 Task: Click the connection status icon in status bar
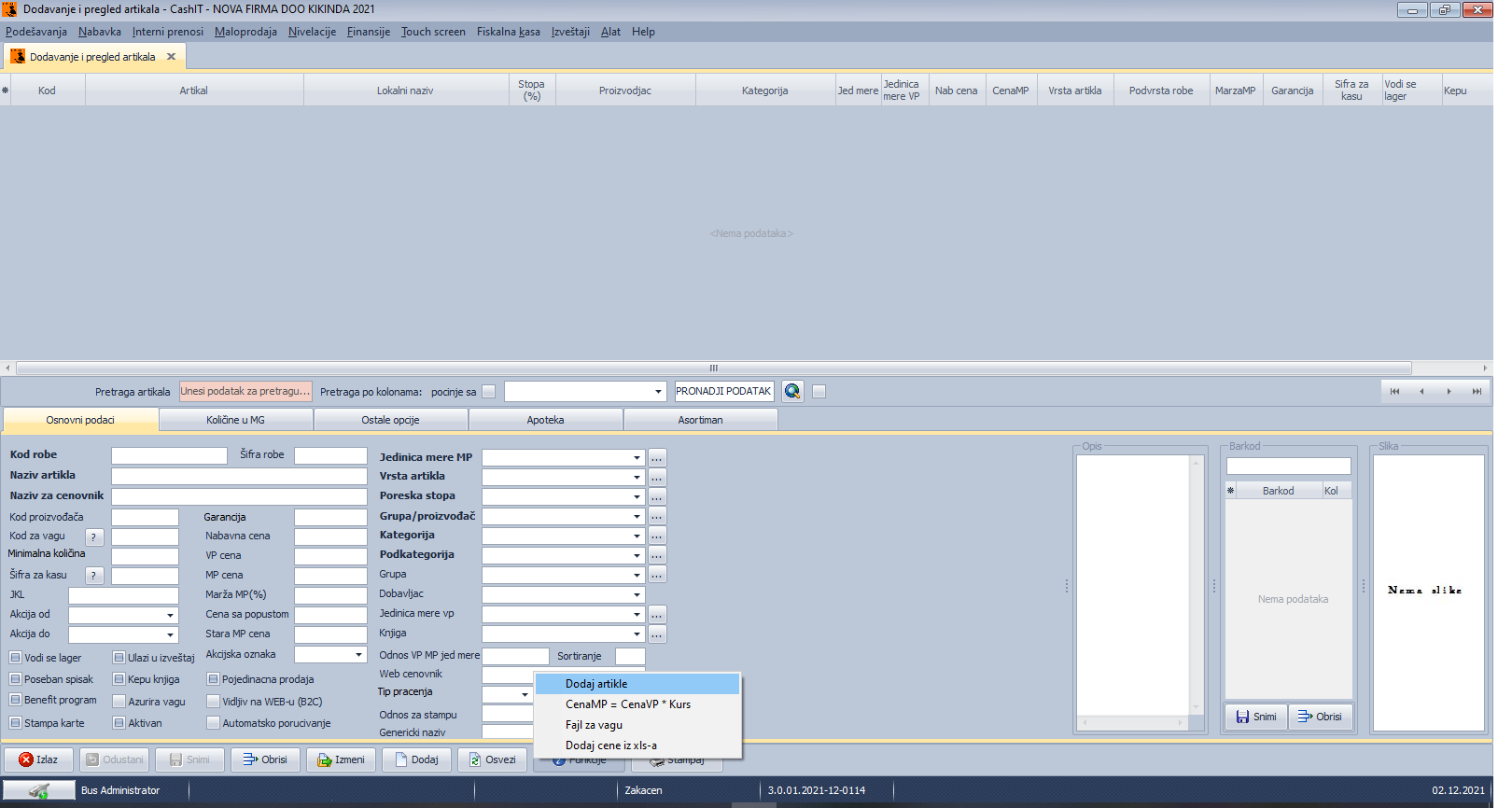pos(39,790)
